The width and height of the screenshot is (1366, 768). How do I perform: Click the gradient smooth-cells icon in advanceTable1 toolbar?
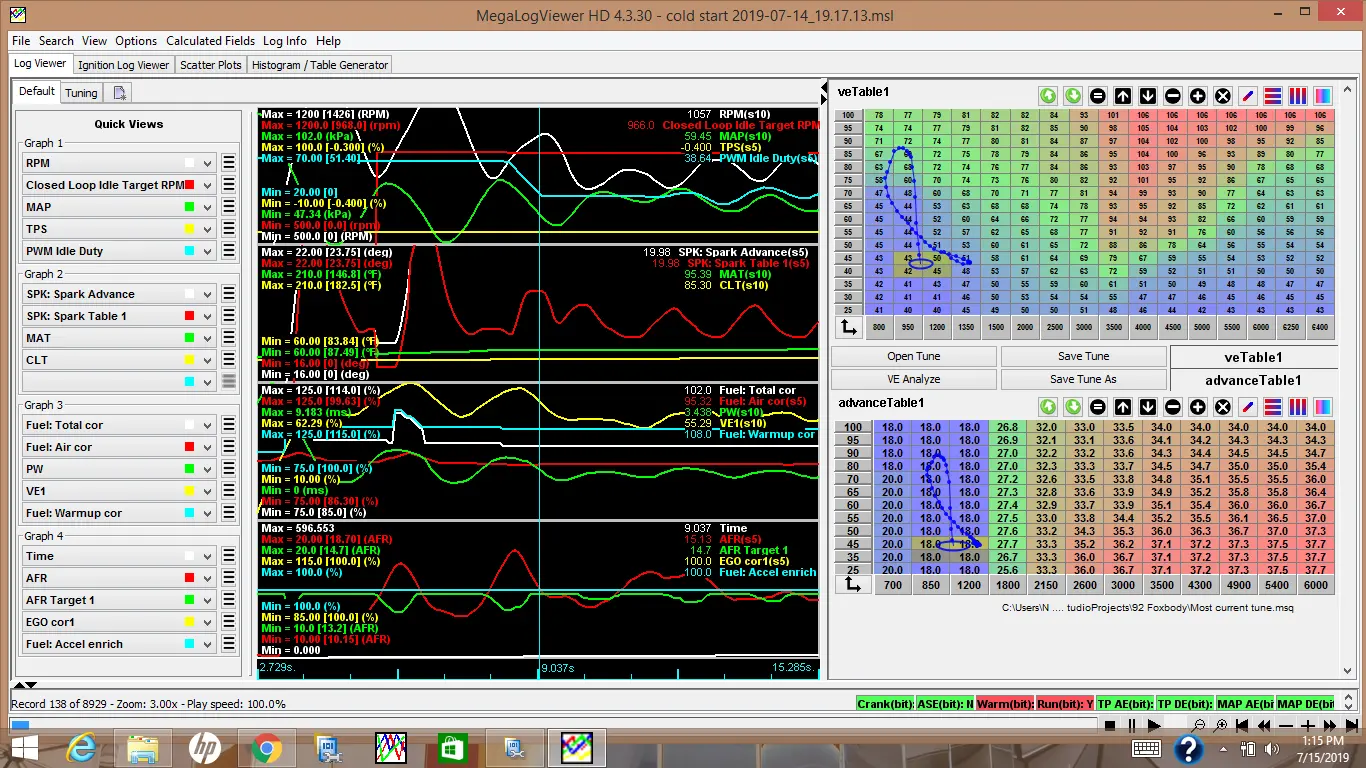click(x=1323, y=407)
